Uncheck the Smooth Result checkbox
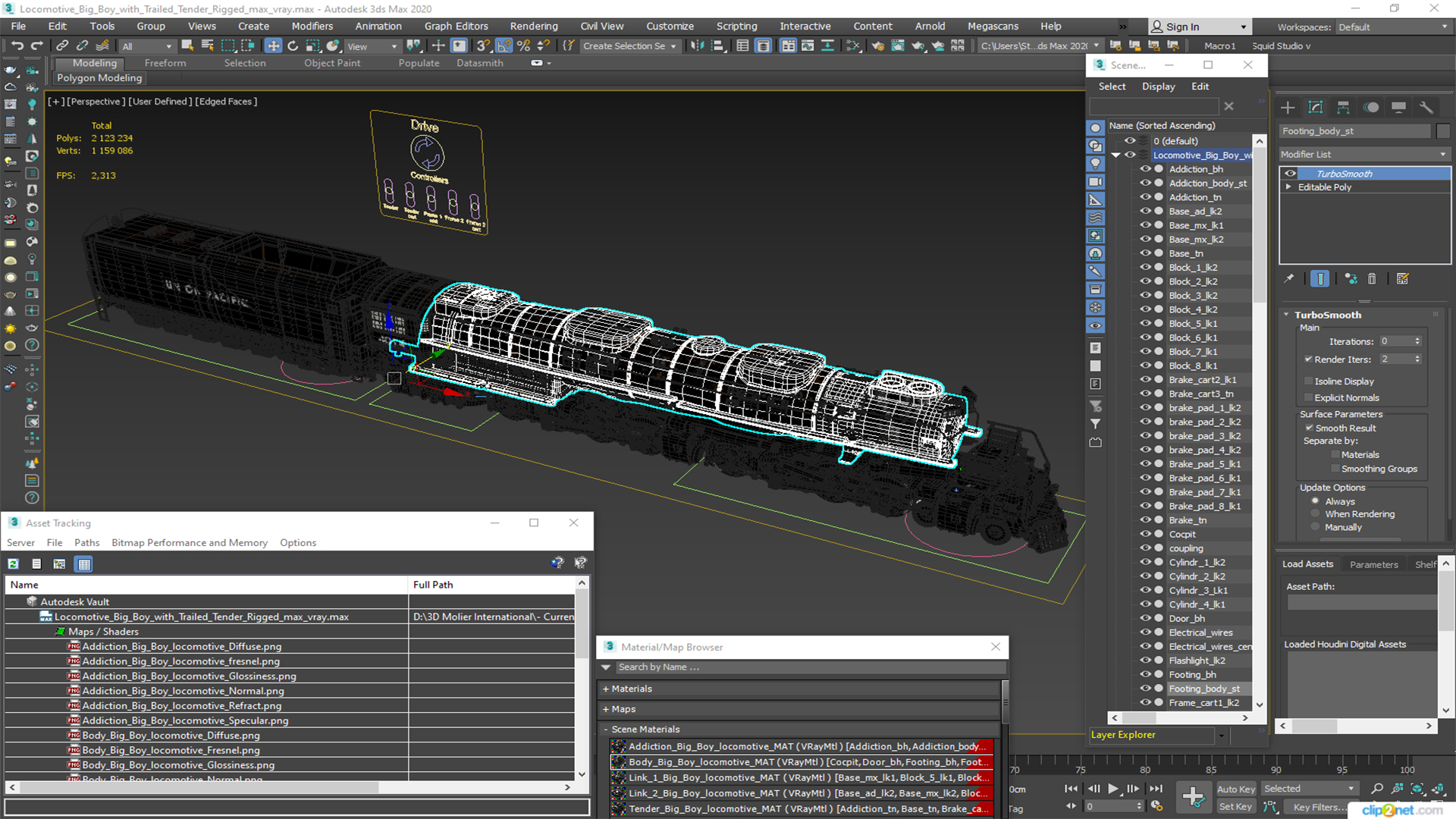 click(x=1309, y=428)
